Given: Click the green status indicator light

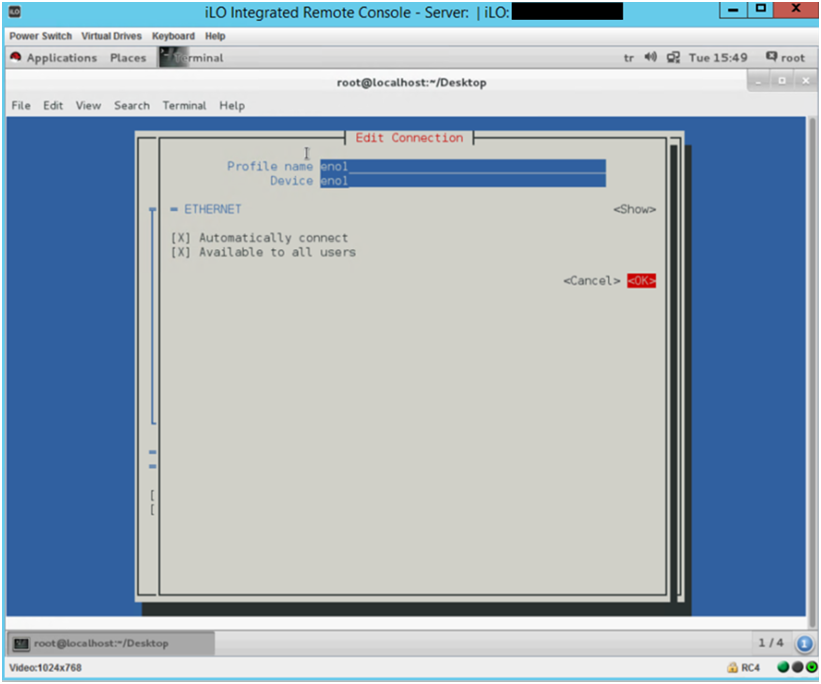Looking at the screenshot, I should coord(783,667).
